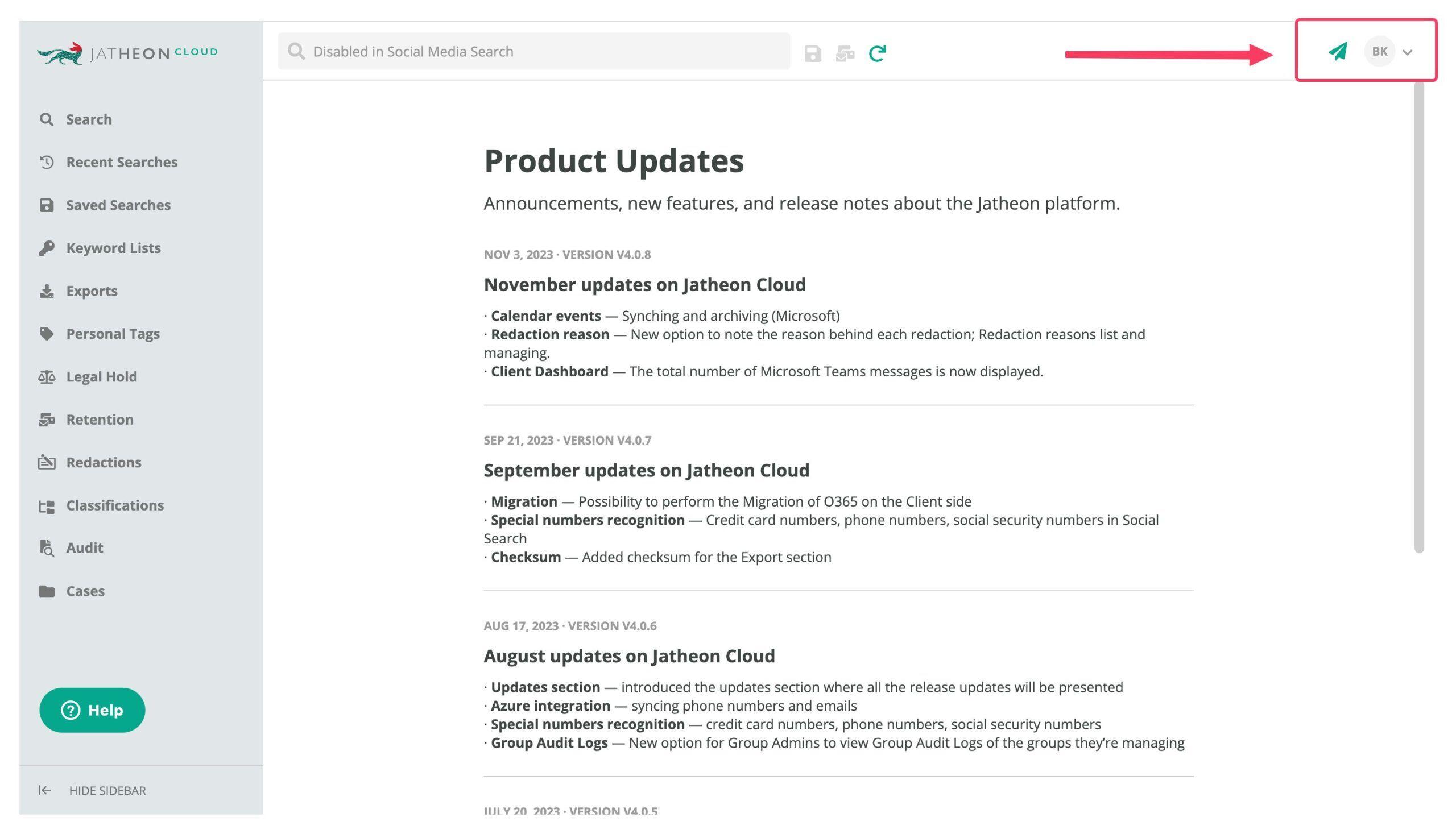Click the Redaction reason bullet
The height and width of the screenshot is (834, 1456).
click(814, 343)
